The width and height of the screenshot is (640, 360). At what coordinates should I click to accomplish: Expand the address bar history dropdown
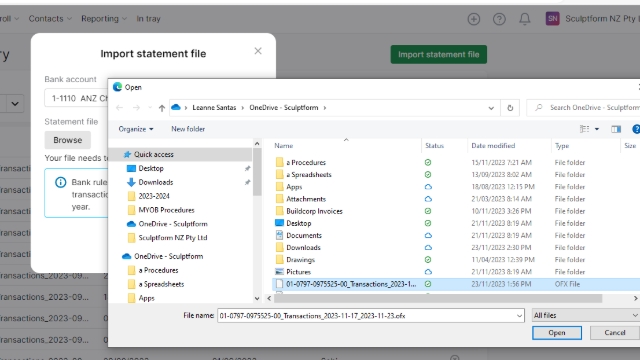coord(491,108)
